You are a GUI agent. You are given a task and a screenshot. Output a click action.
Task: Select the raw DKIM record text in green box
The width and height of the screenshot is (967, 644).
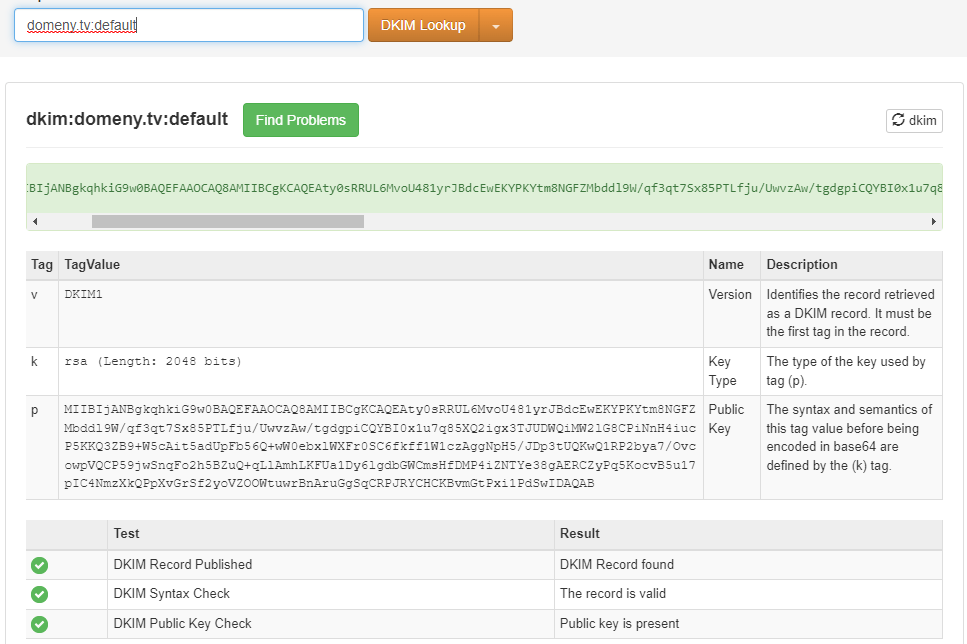(x=484, y=188)
